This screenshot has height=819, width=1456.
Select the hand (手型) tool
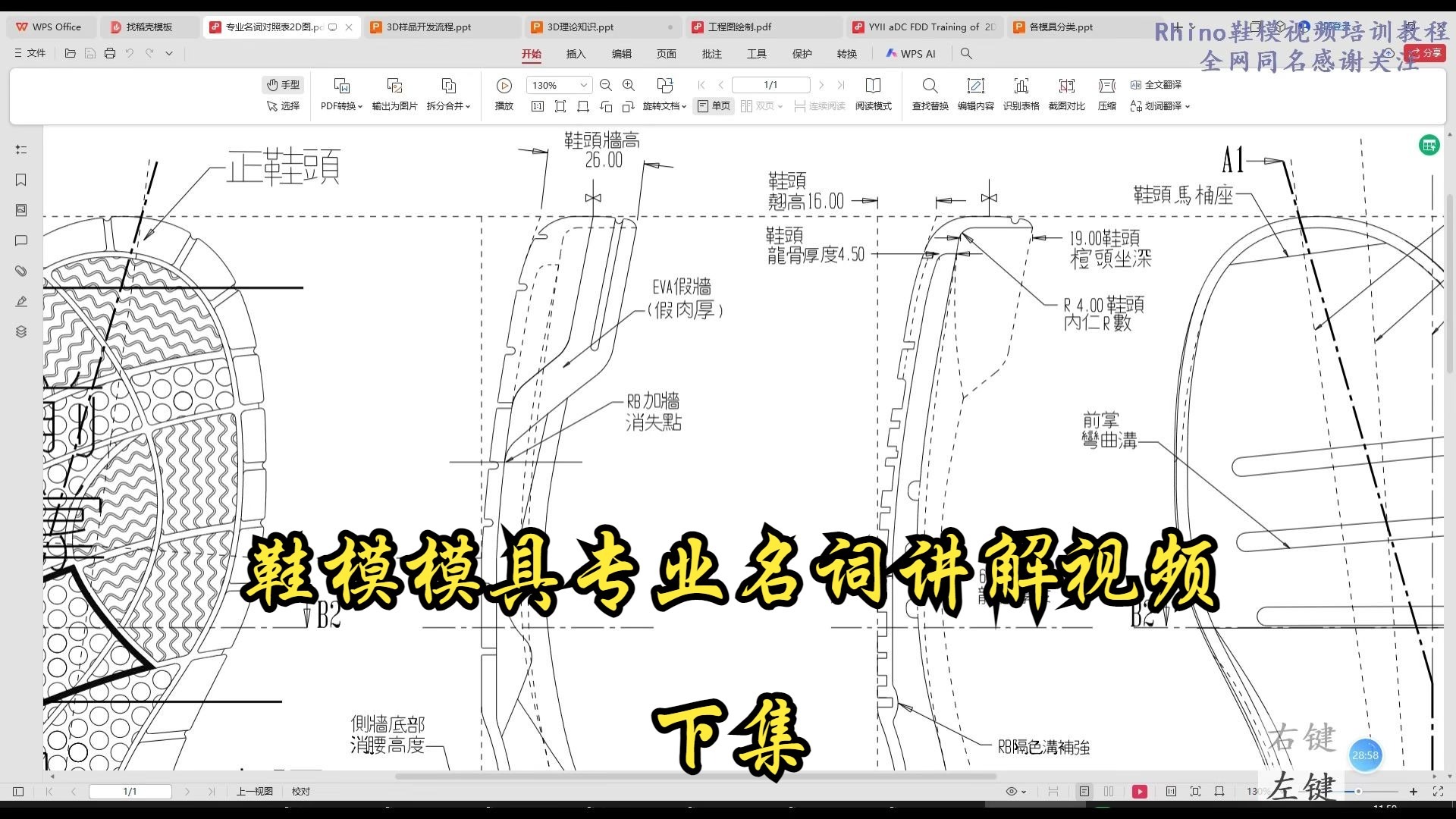click(x=283, y=85)
